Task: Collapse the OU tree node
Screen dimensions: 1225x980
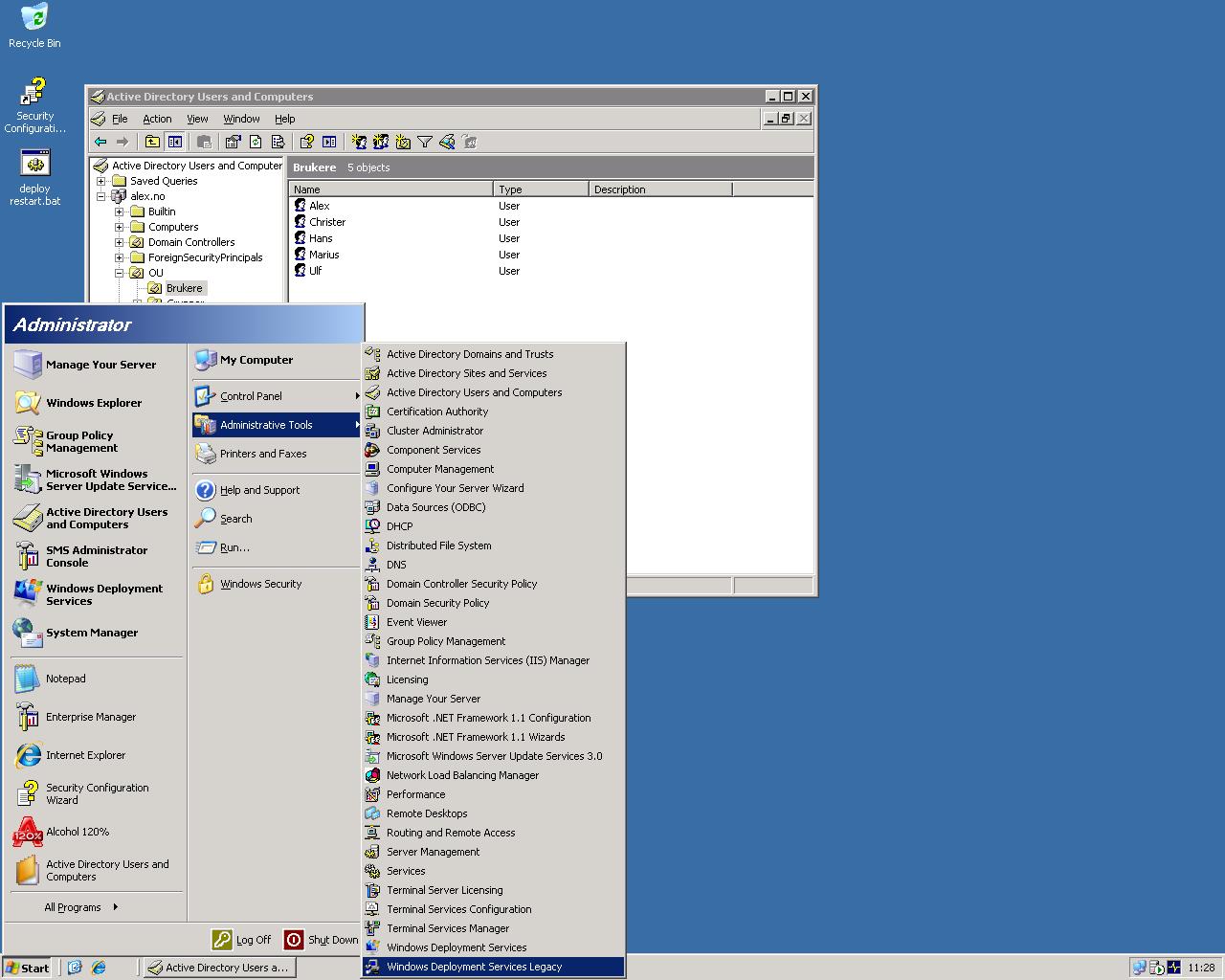Action: click(x=119, y=273)
